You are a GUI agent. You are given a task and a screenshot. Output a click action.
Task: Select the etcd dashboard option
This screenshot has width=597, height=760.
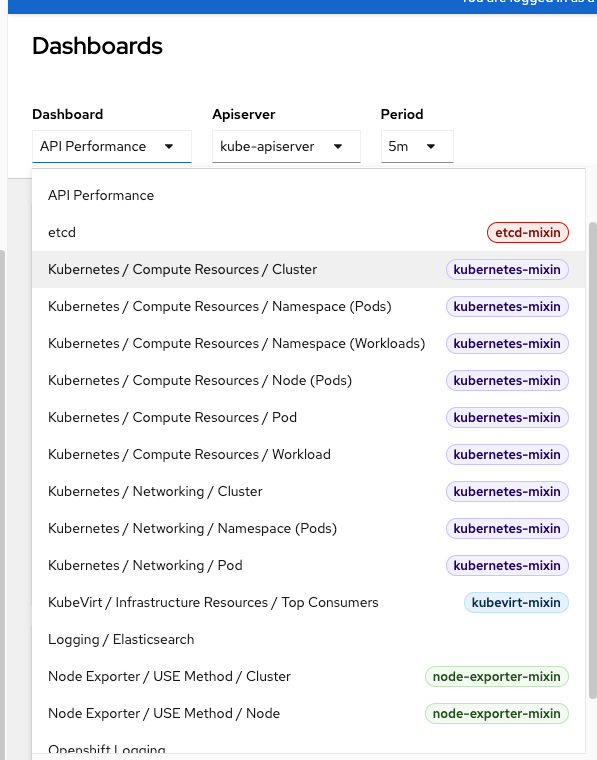click(x=308, y=233)
